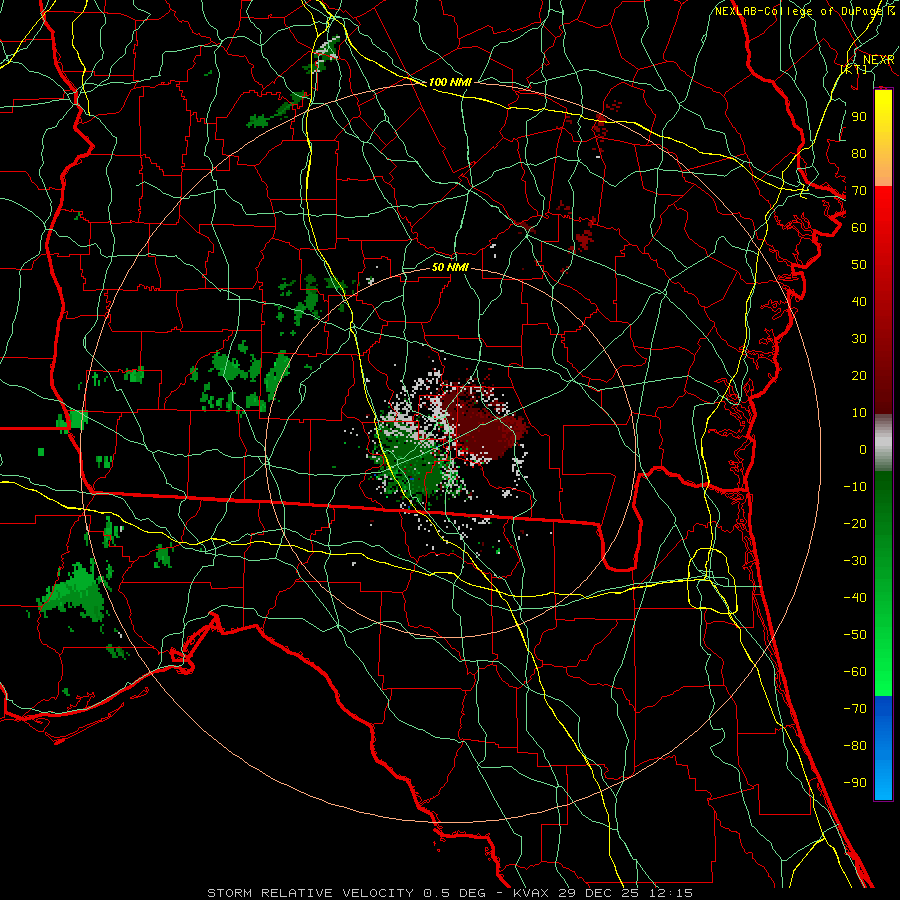Click the Storm Relative Velocity KVAX caption
Image resolution: width=900 pixels, height=900 pixels.
[x=450, y=893]
